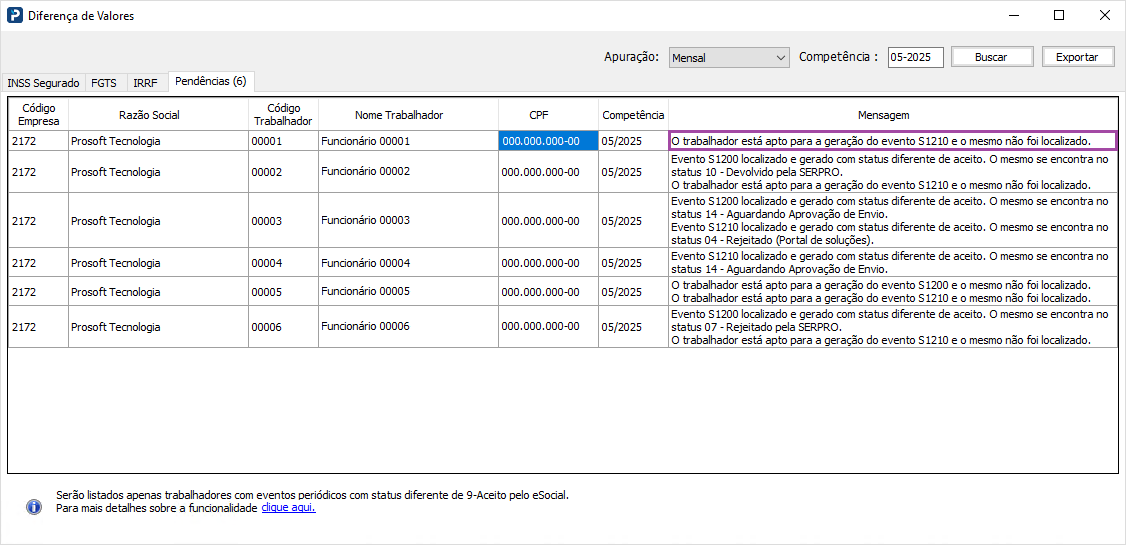
Task: Open the Apuração dropdown showing Mensal
Action: click(x=729, y=58)
